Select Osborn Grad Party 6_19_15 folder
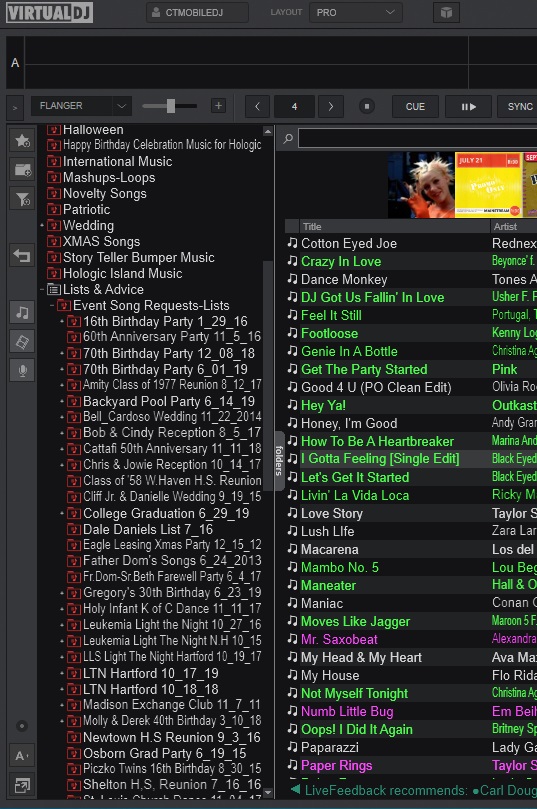 pos(165,753)
